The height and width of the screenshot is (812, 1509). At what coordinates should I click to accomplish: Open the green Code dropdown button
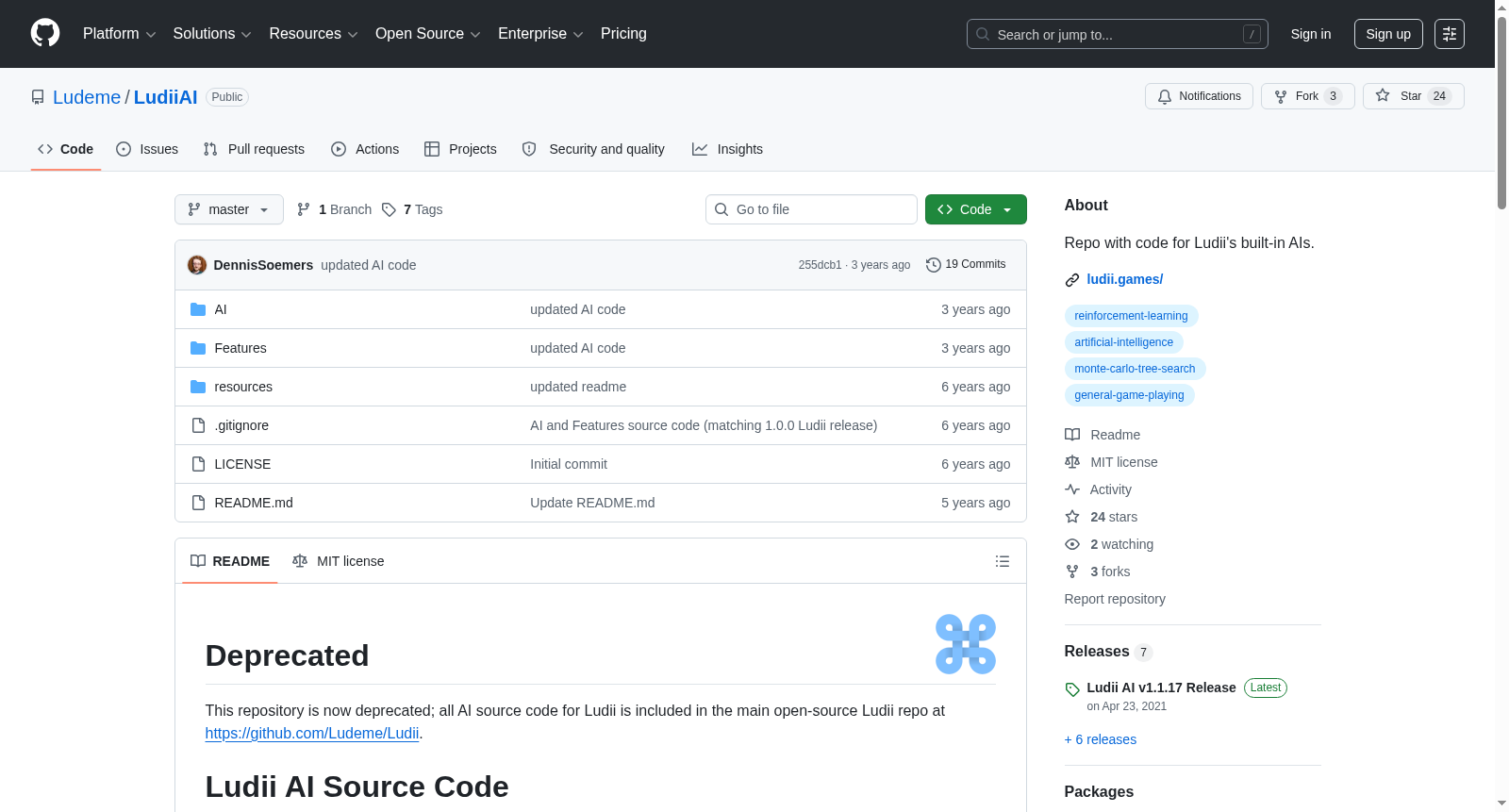(x=975, y=209)
